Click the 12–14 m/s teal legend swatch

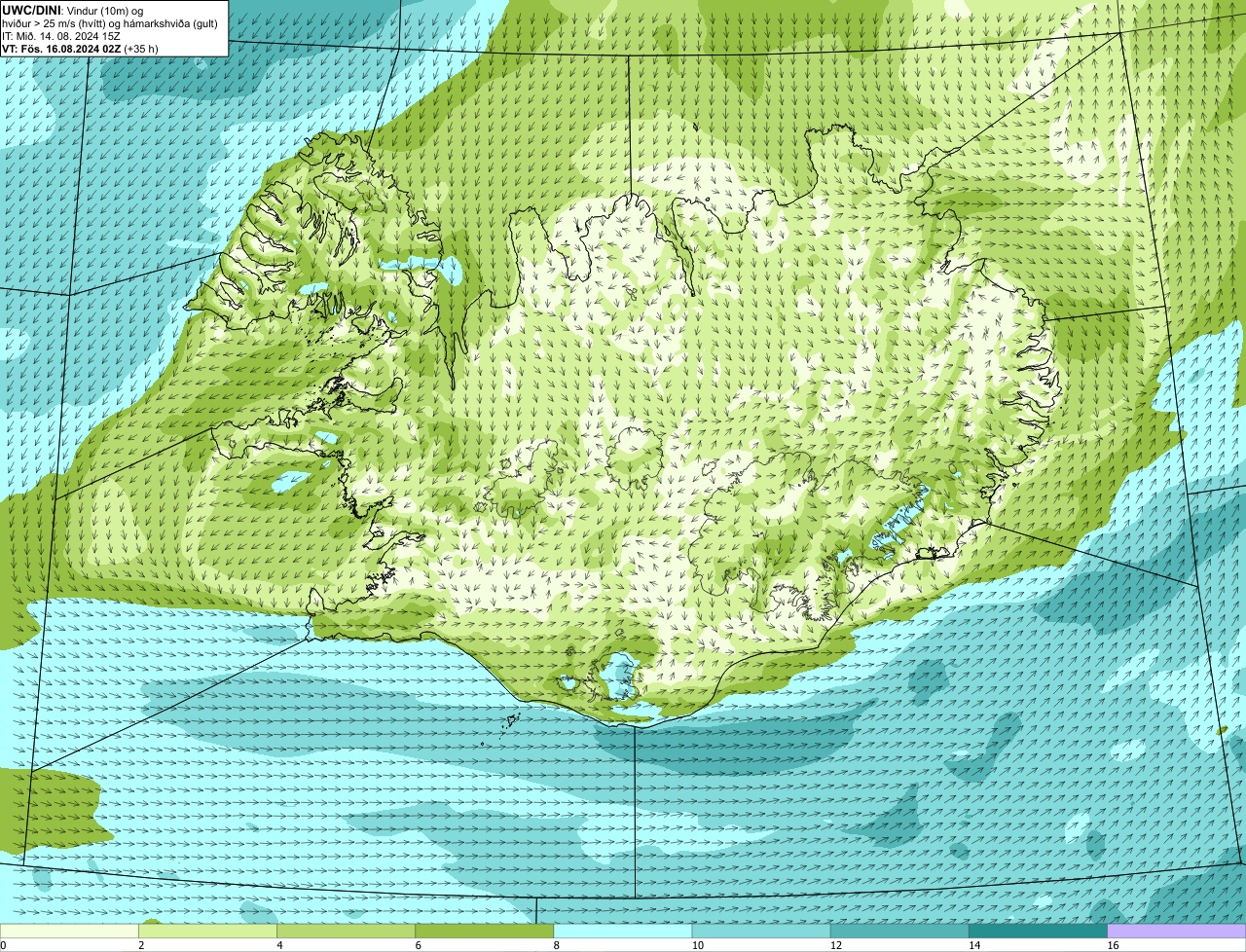[899, 932]
